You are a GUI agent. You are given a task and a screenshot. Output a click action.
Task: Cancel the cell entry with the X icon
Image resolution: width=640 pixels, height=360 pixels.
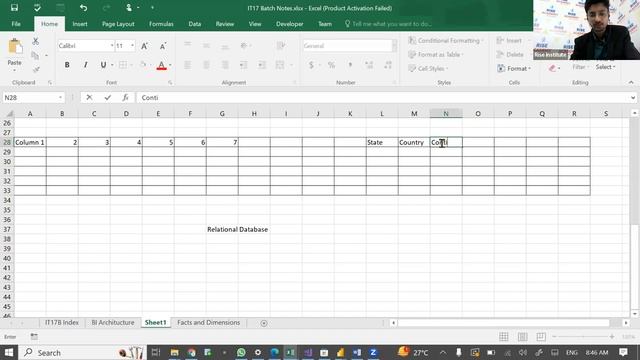(89, 98)
